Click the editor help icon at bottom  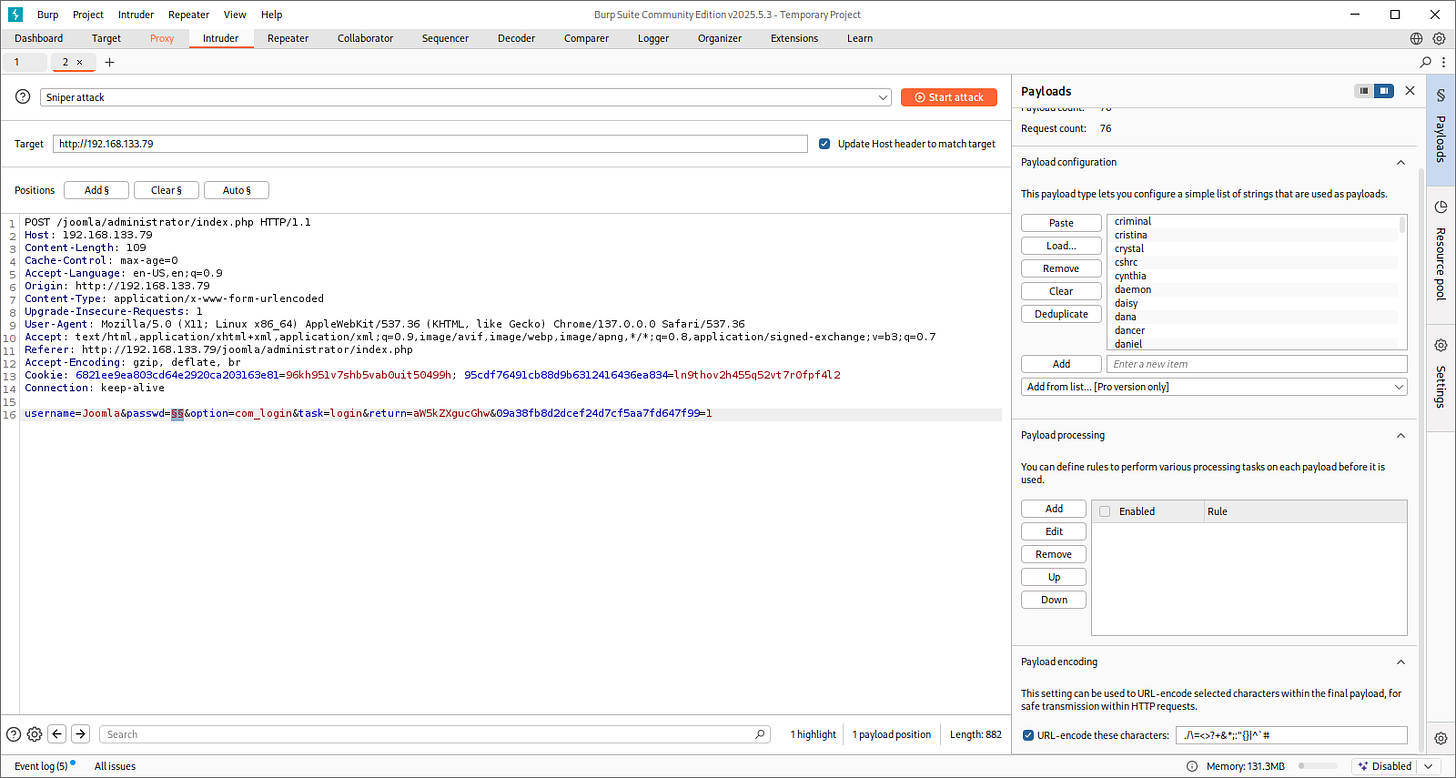coord(14,734)
